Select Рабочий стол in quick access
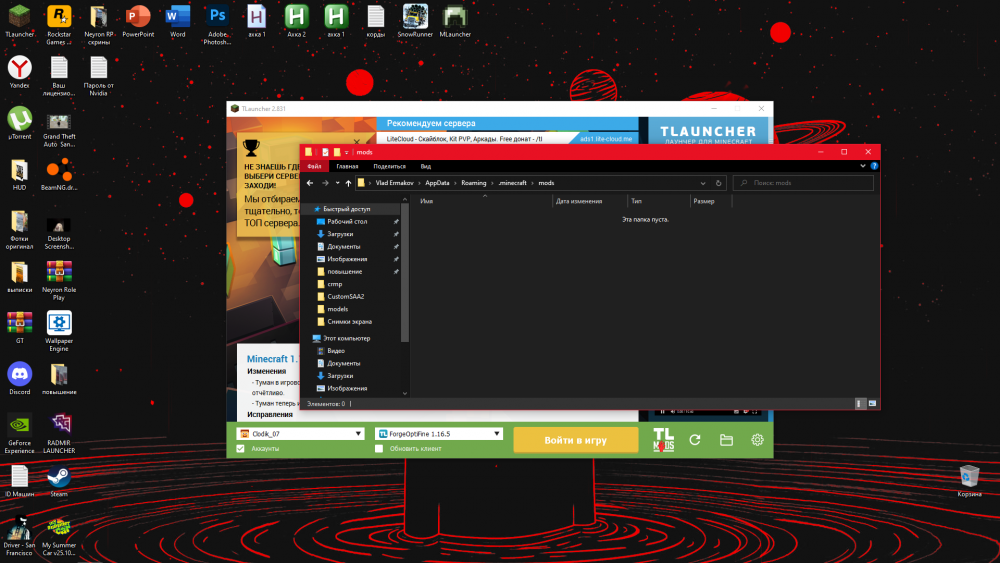Screen dimensions: 1000x563 347,221
